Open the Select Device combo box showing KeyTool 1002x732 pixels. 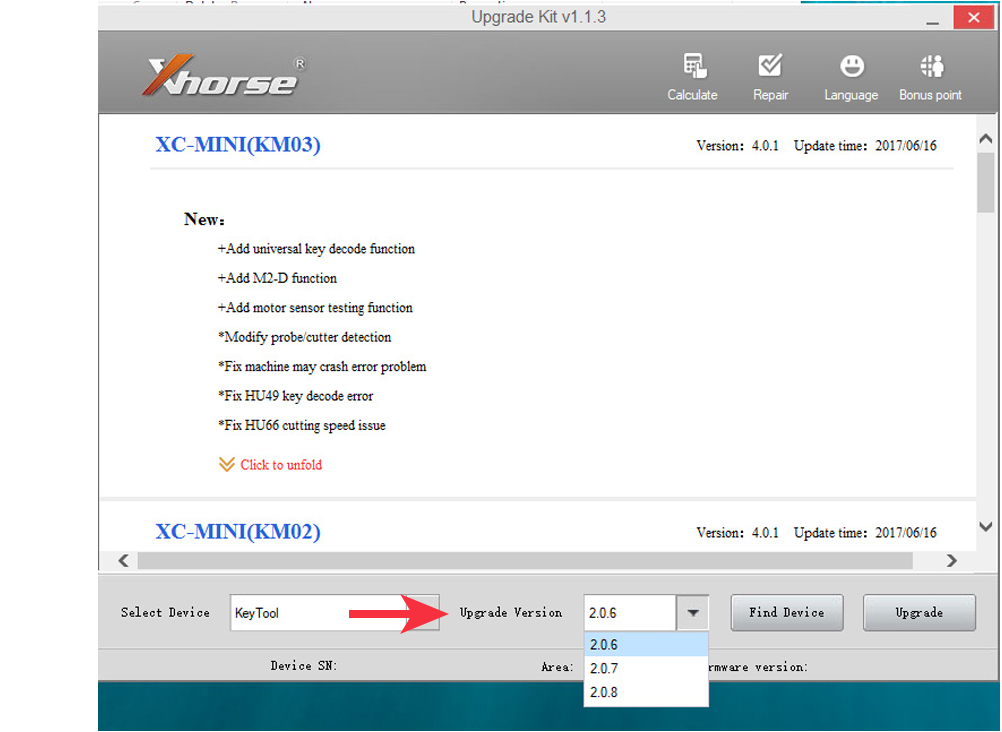334,612
